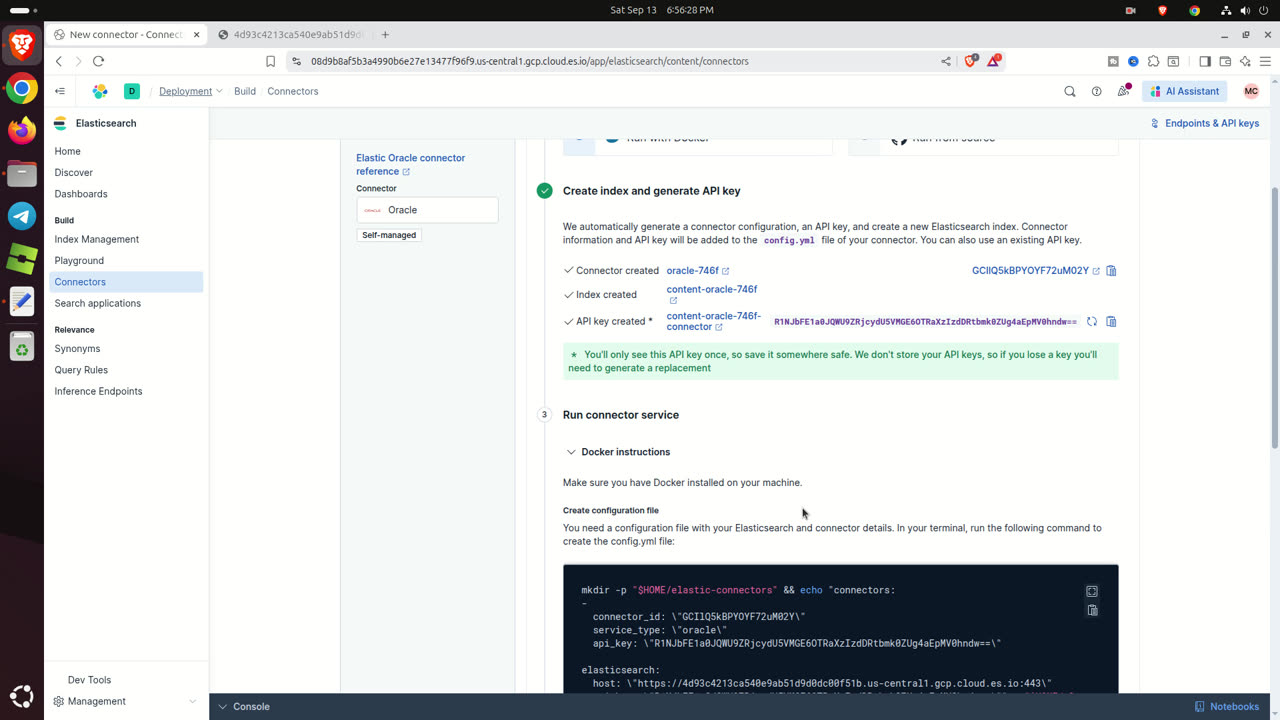
Task: Click the Self-managed badge
Action: tap(389, 235)
